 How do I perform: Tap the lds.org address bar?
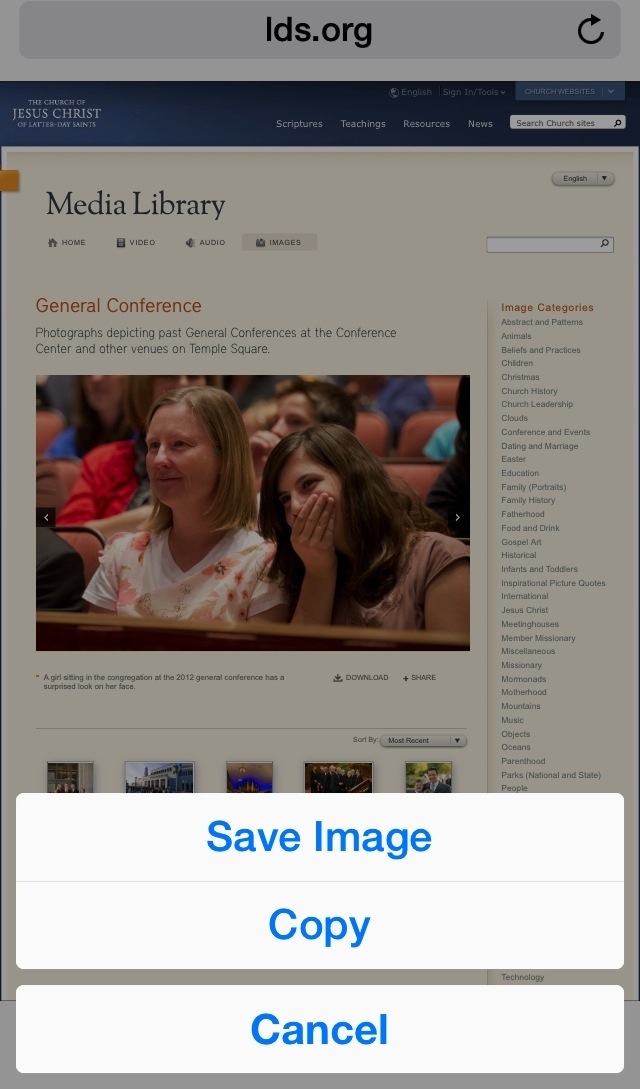coord(319,30)
